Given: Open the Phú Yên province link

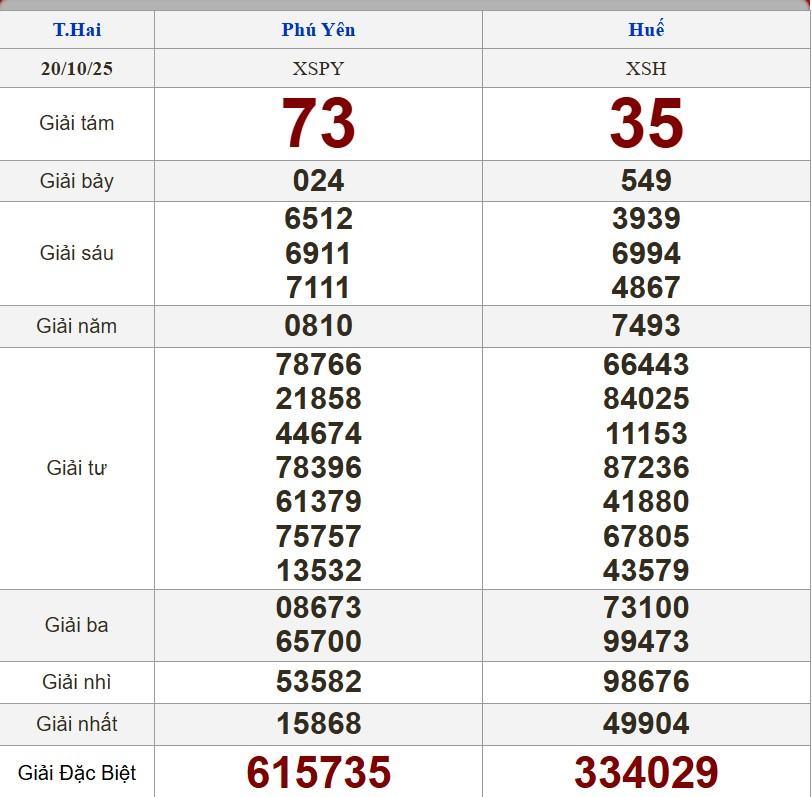Looking at the screenshot, I should [x=318, y=30].
